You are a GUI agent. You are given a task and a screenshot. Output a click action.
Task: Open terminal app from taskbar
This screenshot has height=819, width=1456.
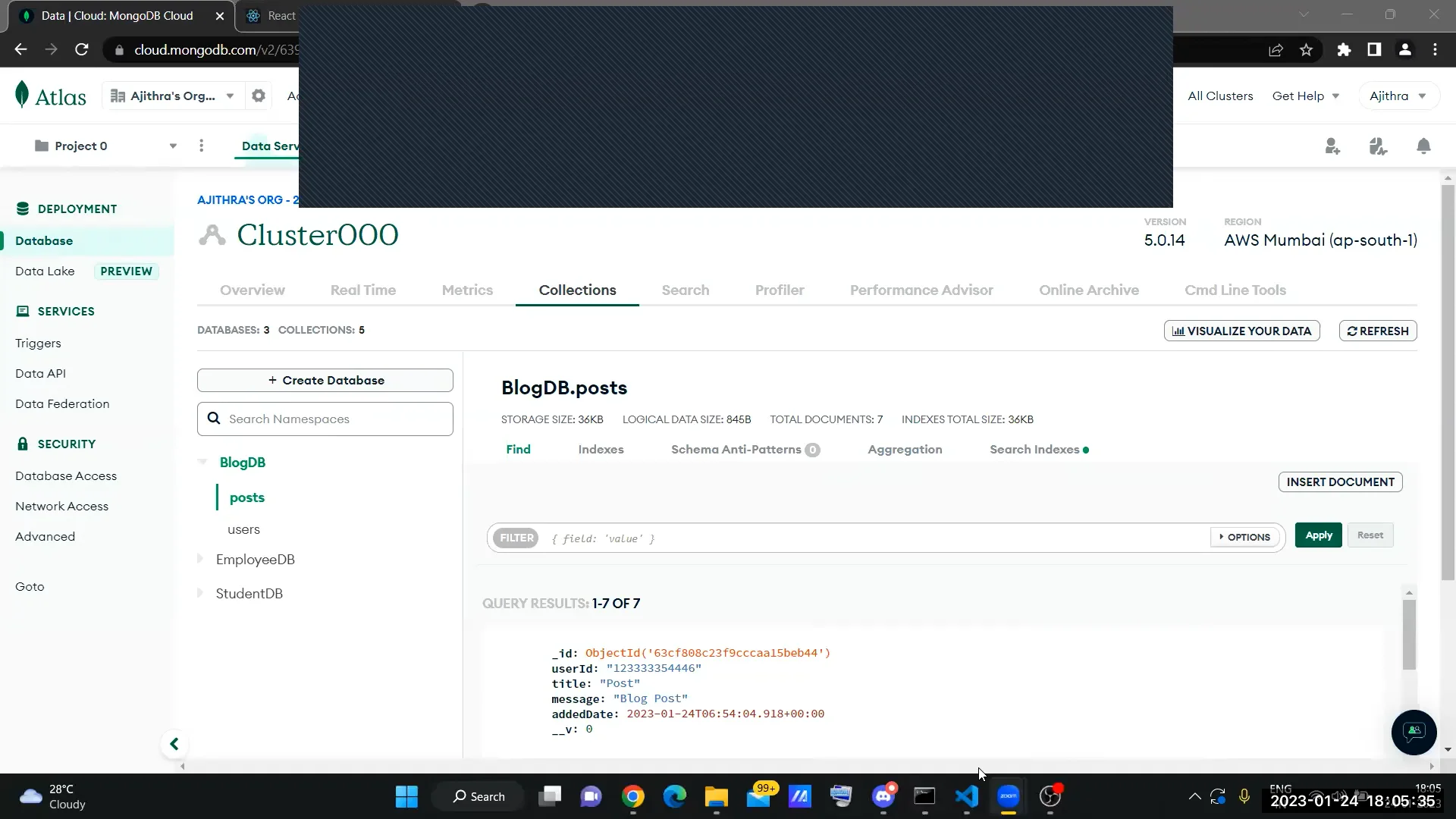pyautogui.click(x=924, y=796)
